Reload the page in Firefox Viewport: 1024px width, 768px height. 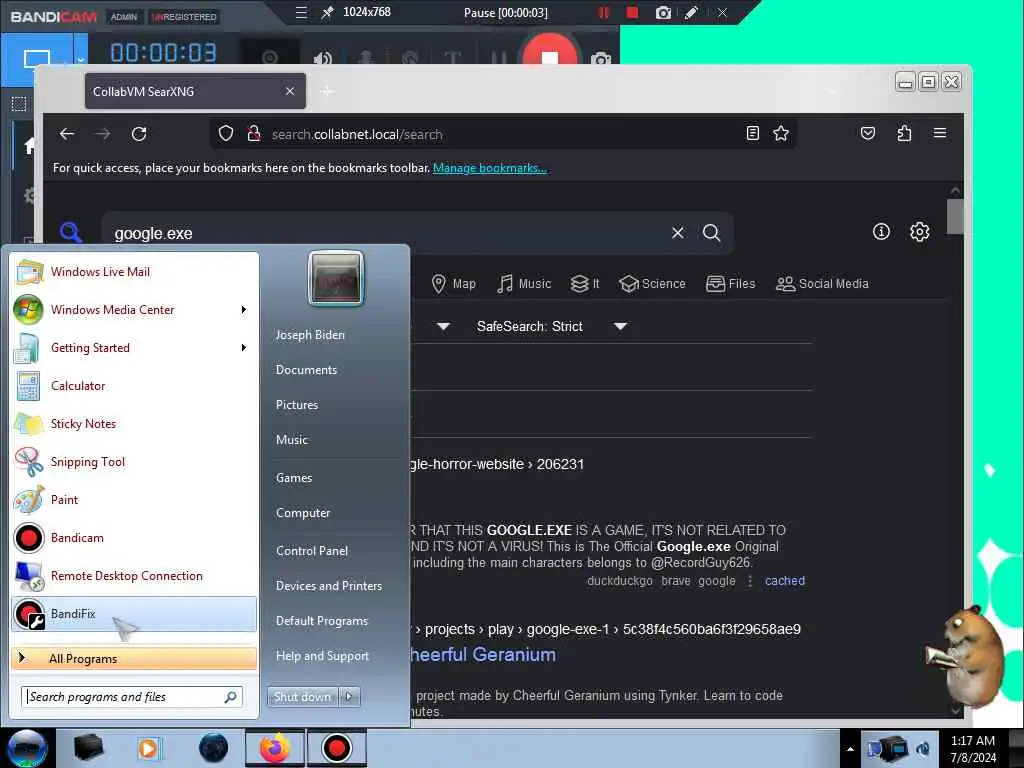pyautogui.click(x=138, y=134)
